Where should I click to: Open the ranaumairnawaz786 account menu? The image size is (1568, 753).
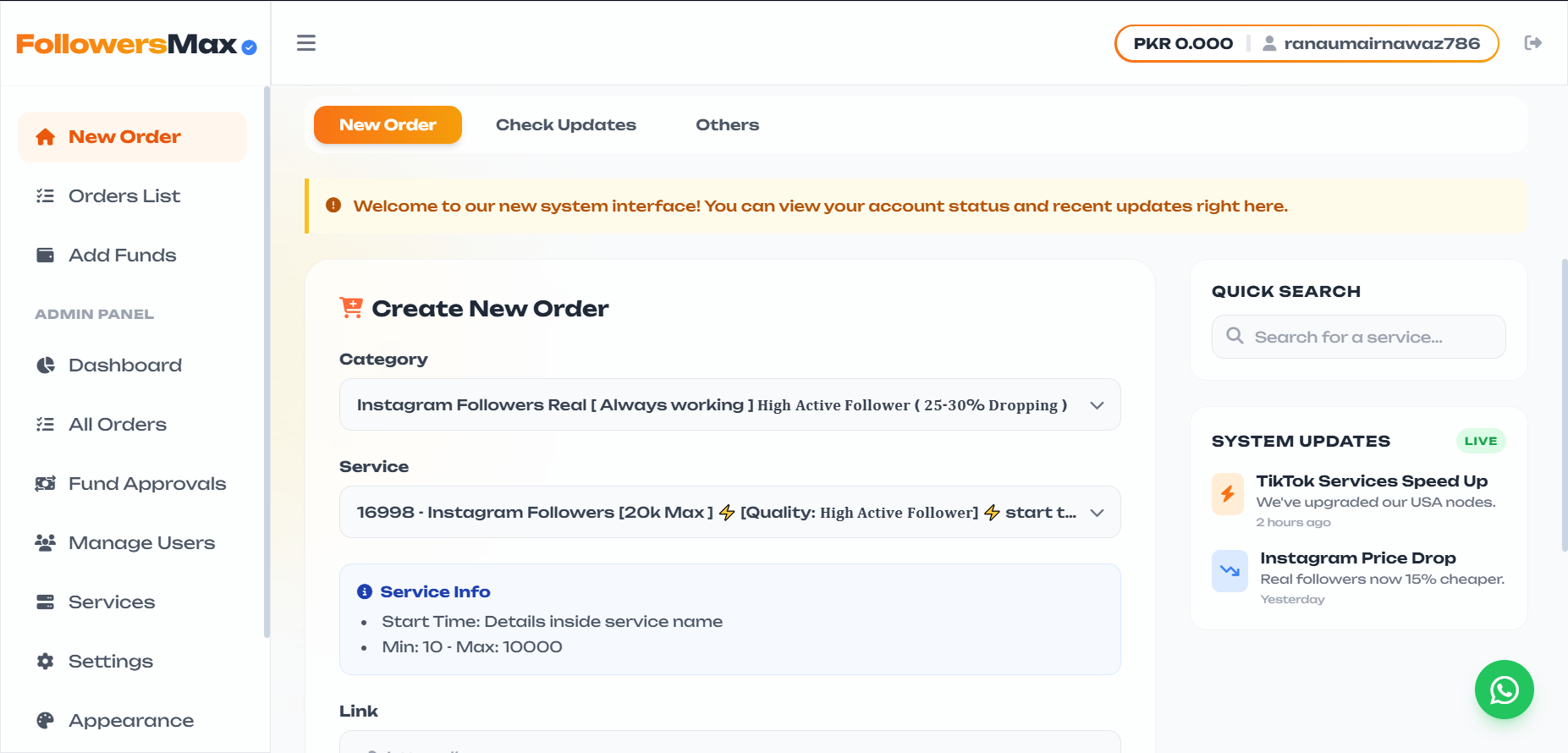(1372, 43)
